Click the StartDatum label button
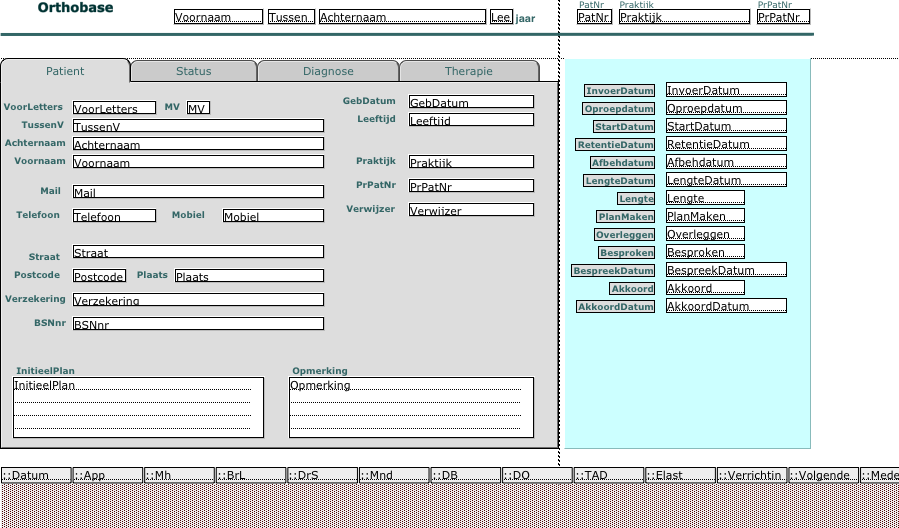The height and width of the screenshot is (528, 899). [x=624, y=127]
